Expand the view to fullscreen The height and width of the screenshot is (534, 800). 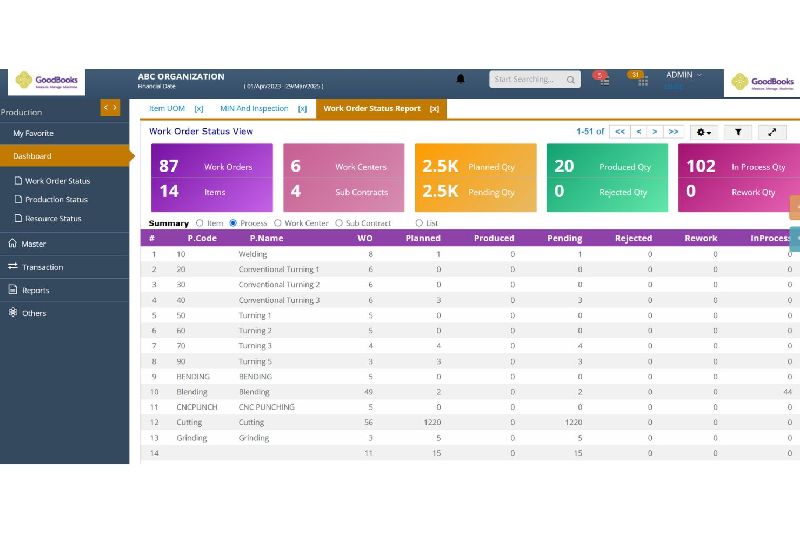[772, 132]
